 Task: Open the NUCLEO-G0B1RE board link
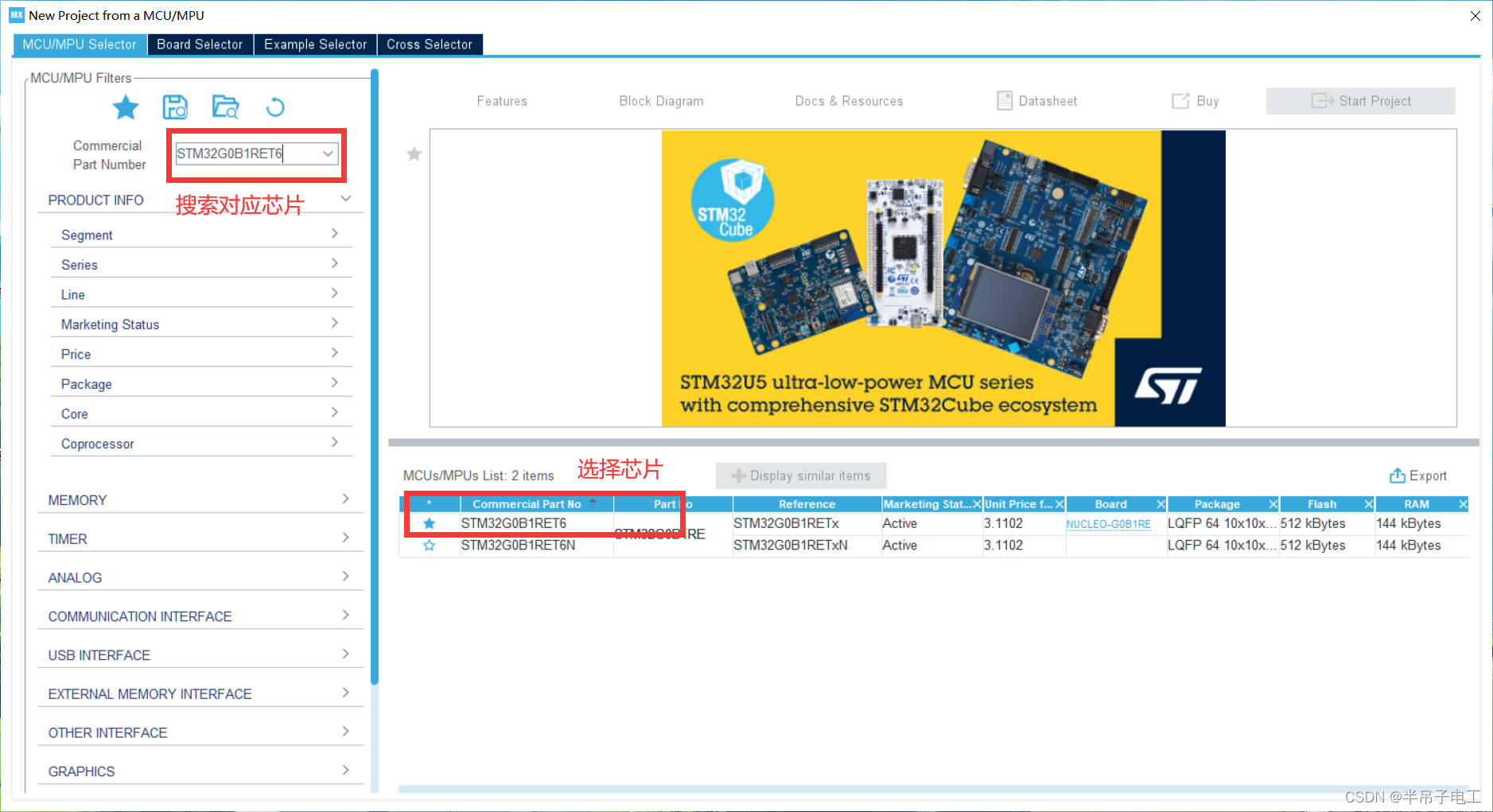tap(1109, 524)
